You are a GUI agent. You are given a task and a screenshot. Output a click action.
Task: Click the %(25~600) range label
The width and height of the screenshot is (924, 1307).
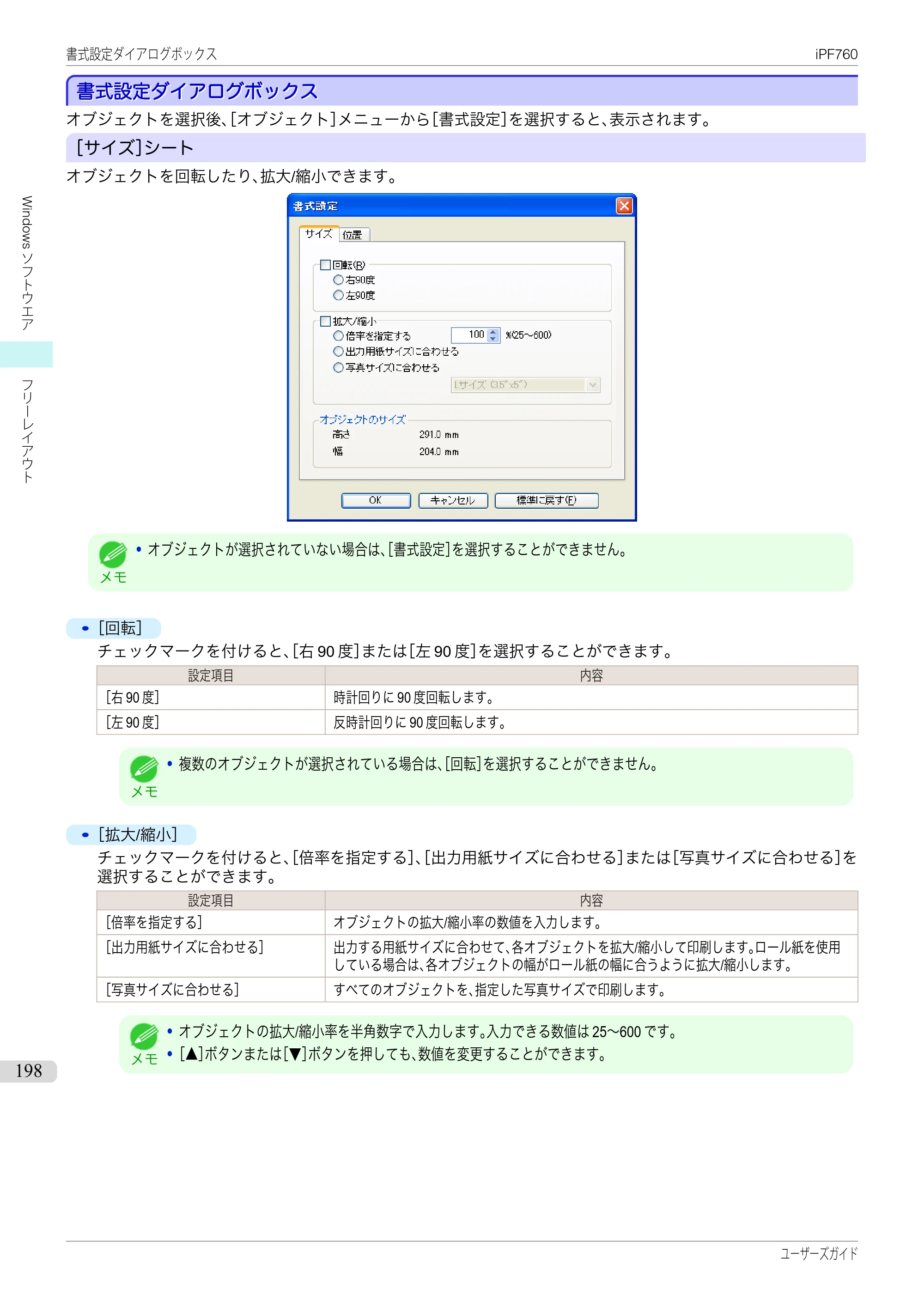529,334
